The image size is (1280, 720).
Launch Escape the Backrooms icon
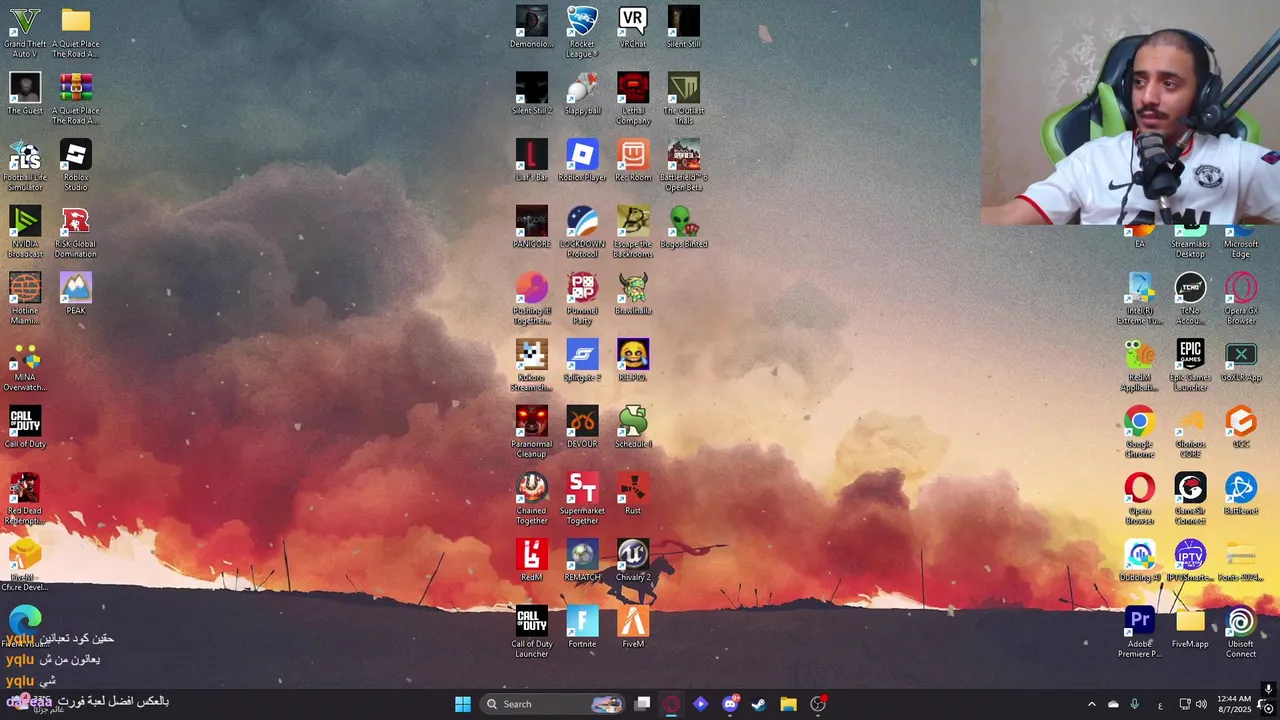tap(632, 233)
